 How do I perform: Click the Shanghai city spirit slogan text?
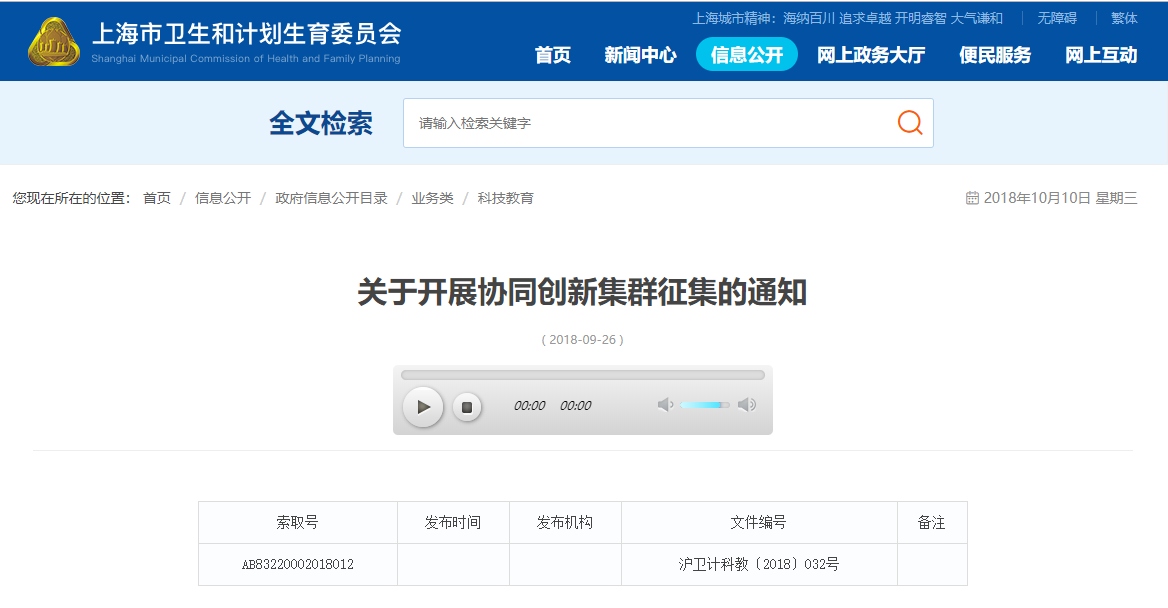(848, 19)
